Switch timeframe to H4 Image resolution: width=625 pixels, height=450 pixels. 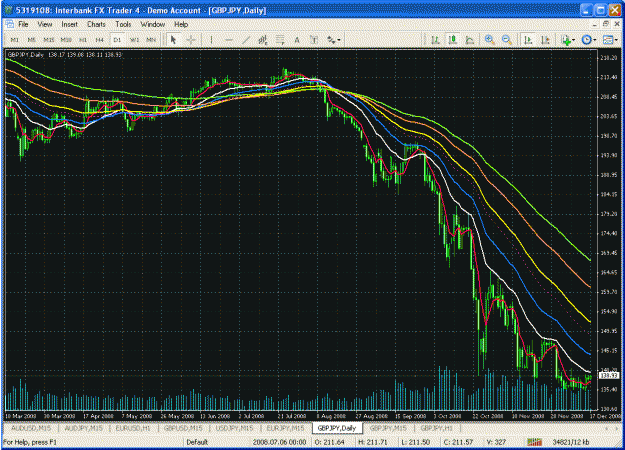100,40
